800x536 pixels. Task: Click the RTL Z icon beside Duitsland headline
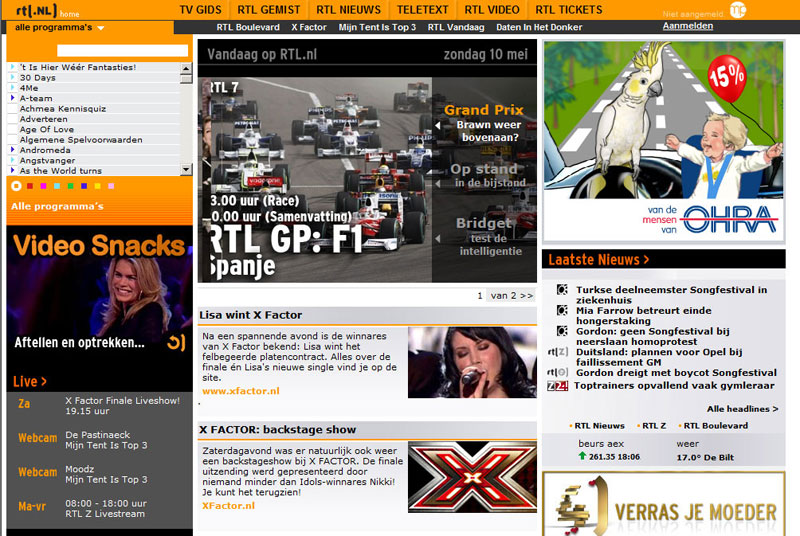(558, 352)
